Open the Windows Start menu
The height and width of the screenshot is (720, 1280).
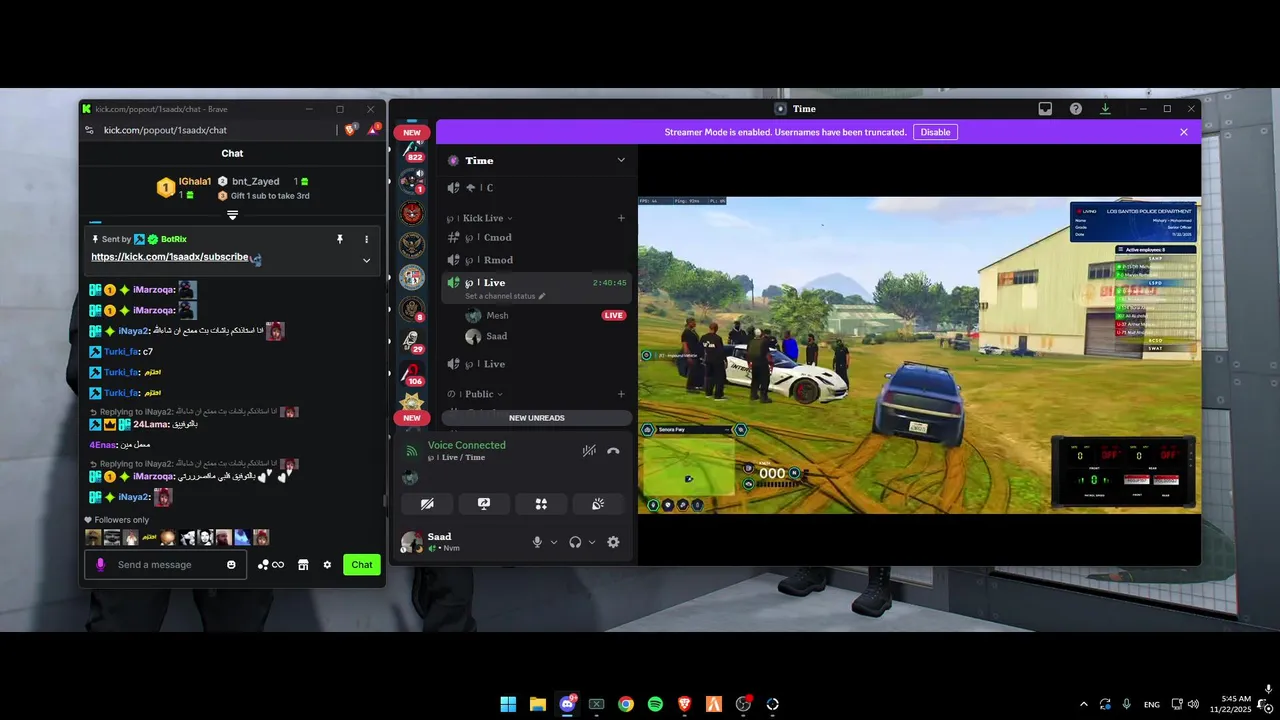tap(508, 704)
